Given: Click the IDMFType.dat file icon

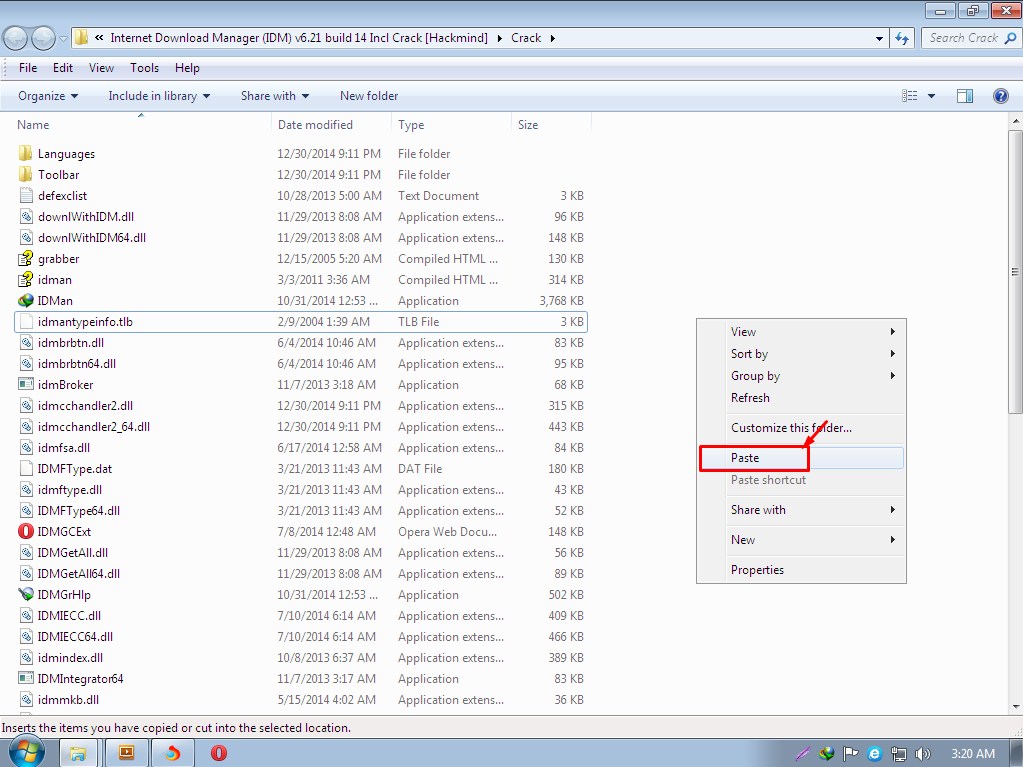Looking at the screenshot, I should click(x=25, y=468).
